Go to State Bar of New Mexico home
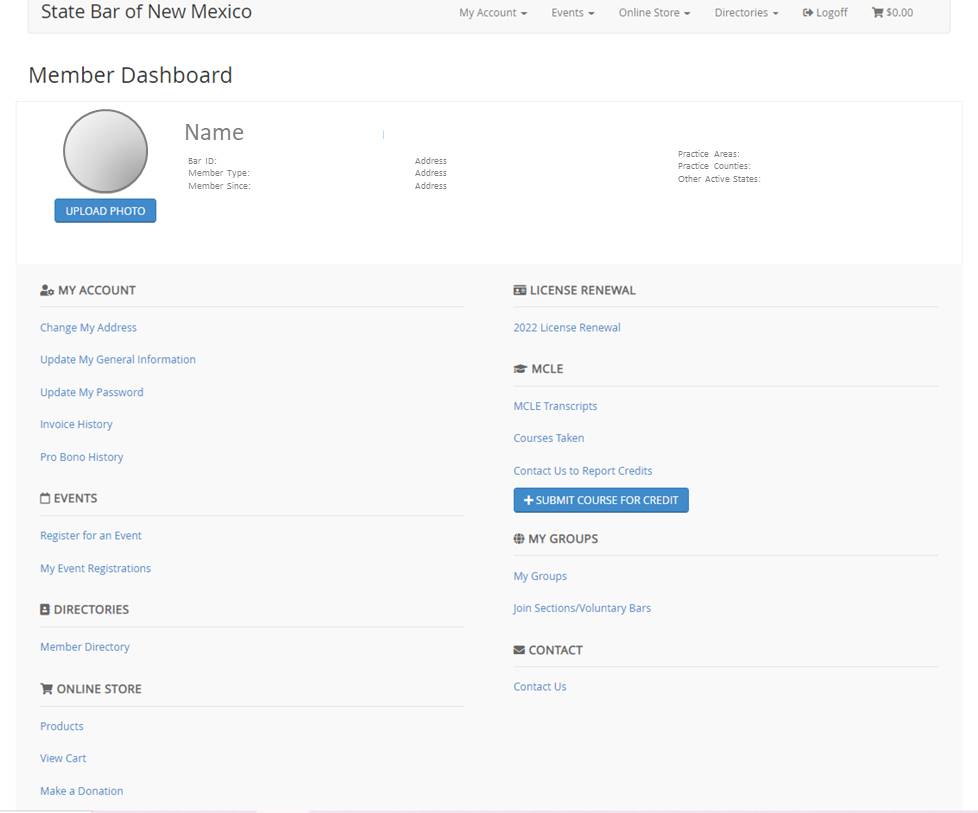 (147, 11)
